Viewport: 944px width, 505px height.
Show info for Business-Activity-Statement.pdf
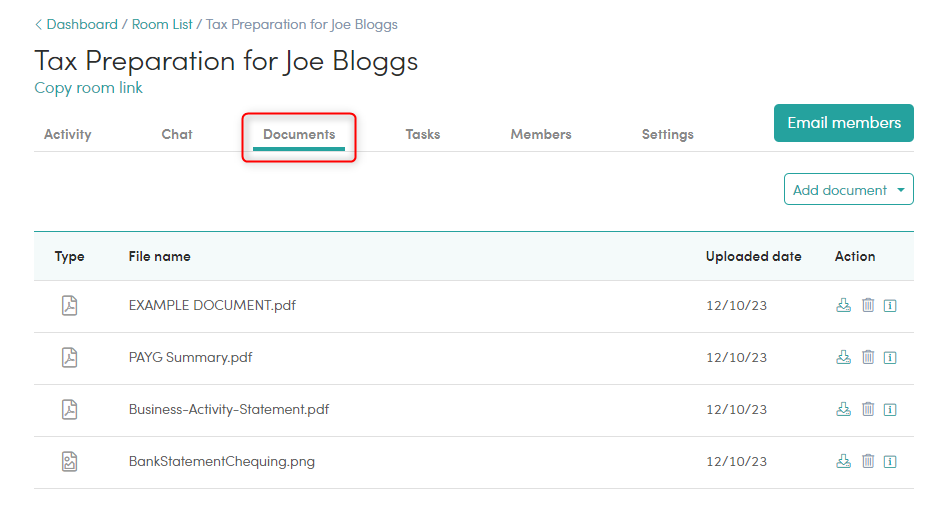(890, 409)
